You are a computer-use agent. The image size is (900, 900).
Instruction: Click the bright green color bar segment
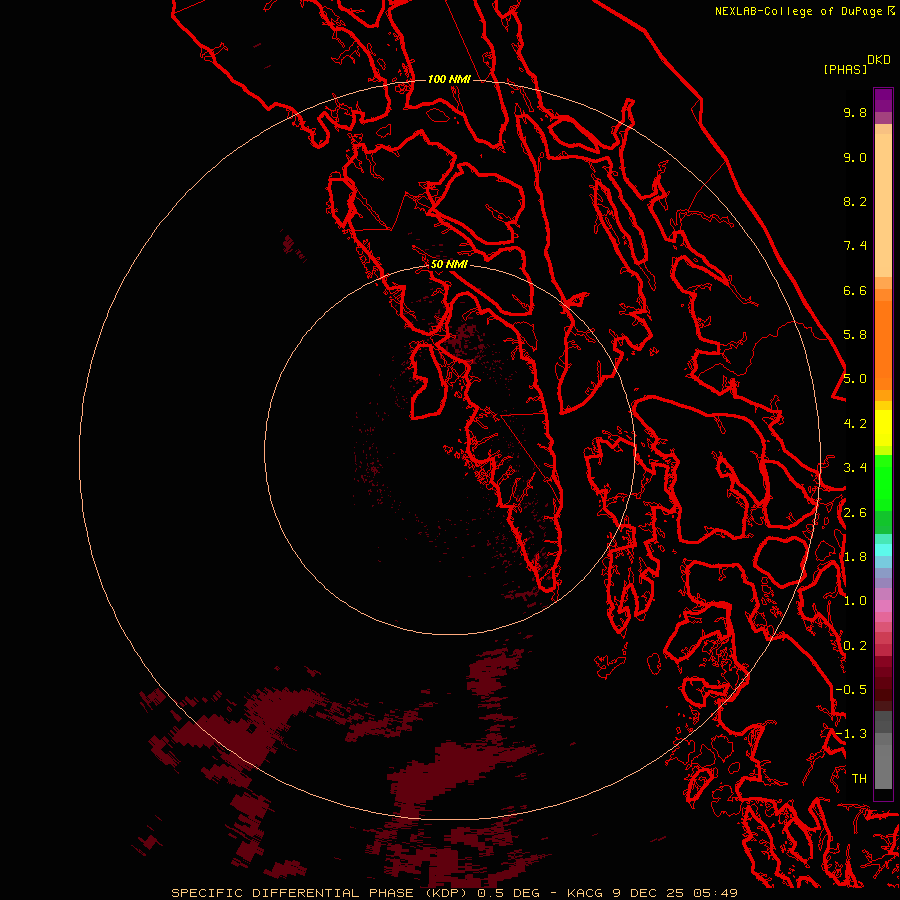(883, 481)
